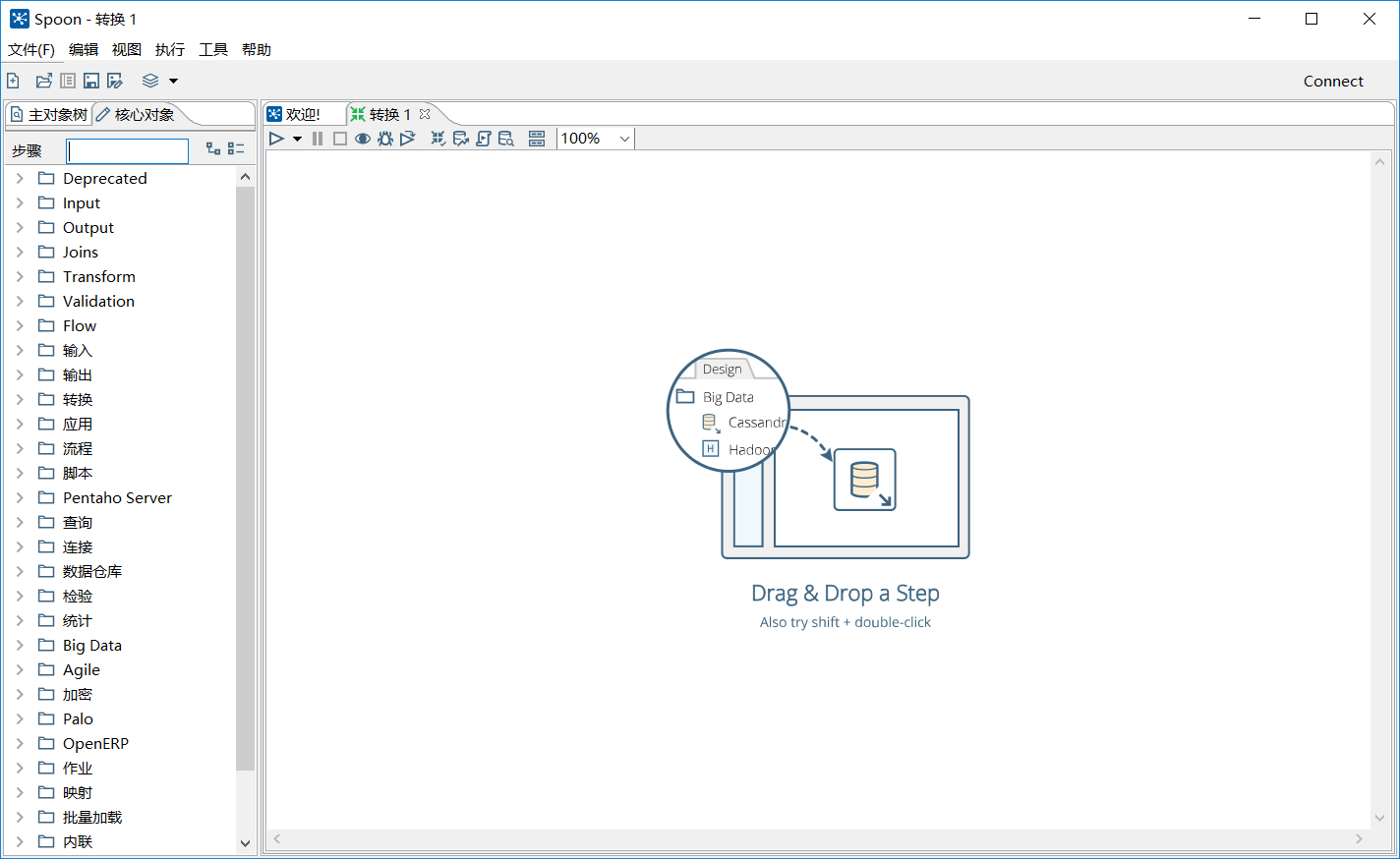
Task: Open a file with the open-folder icon
Action: 44,81
